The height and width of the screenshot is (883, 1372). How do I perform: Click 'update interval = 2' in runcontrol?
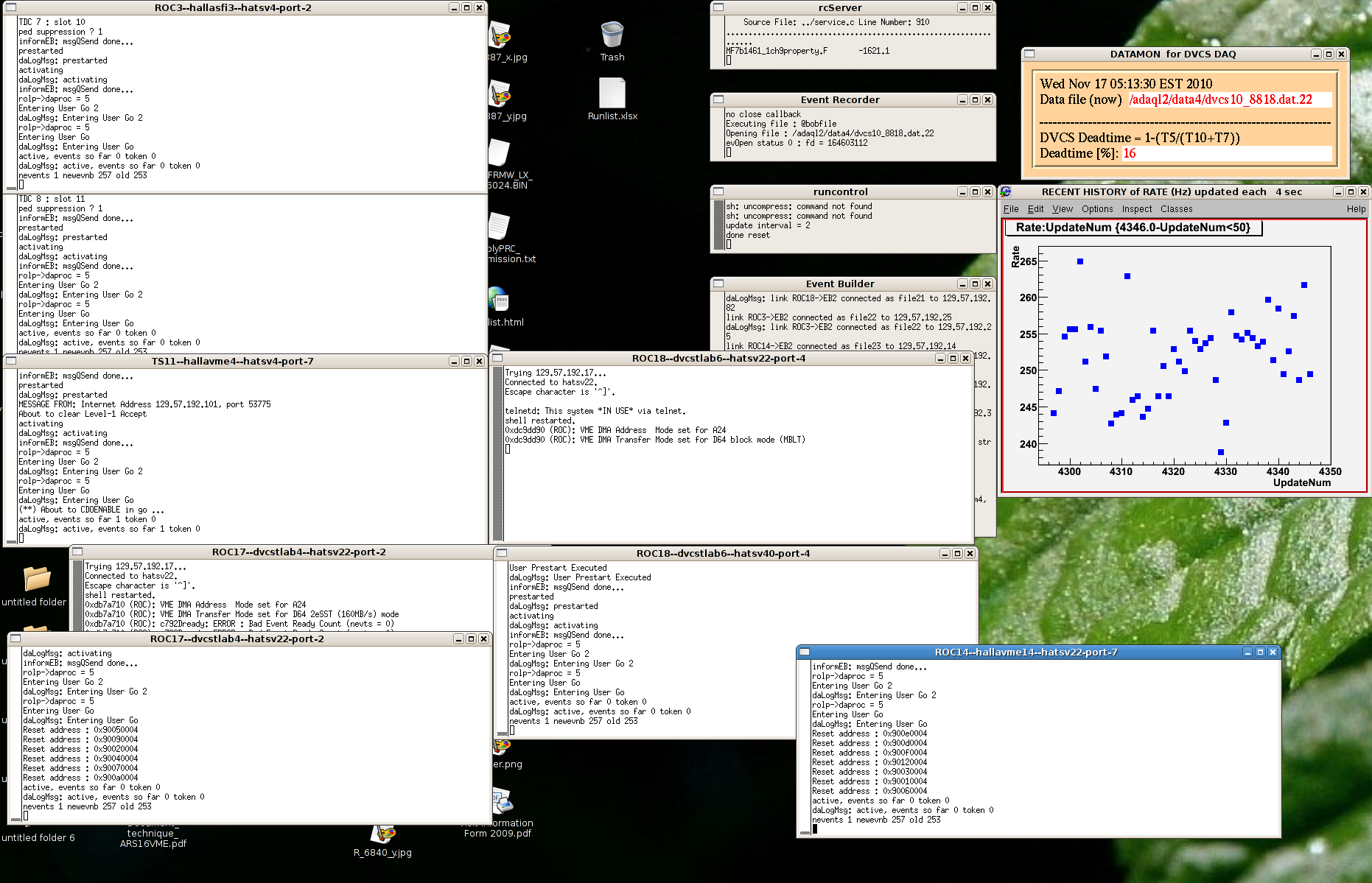(x=768, y=225)
